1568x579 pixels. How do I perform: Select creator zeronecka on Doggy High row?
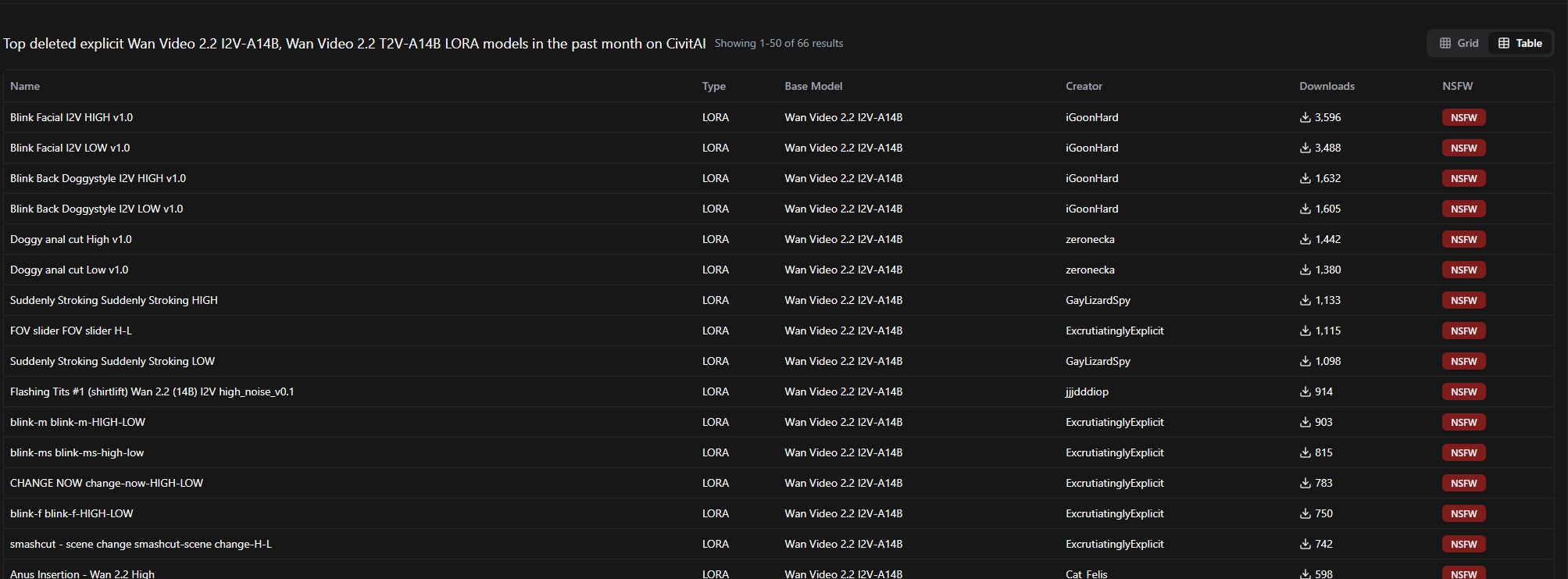(x=1090, y=239)
